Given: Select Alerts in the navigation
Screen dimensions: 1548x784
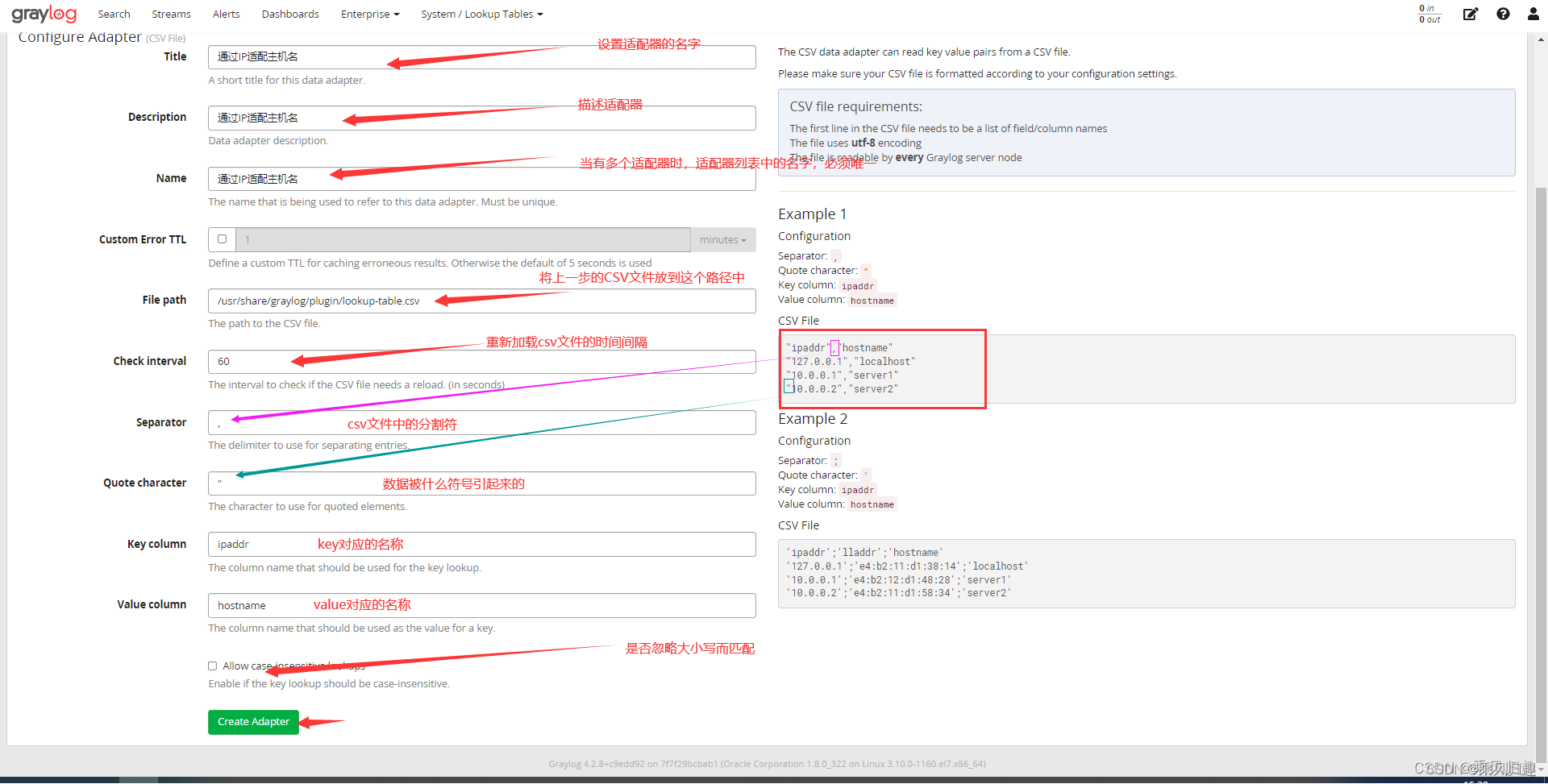Looking at the screenshot, I should [x=226, y=14].
